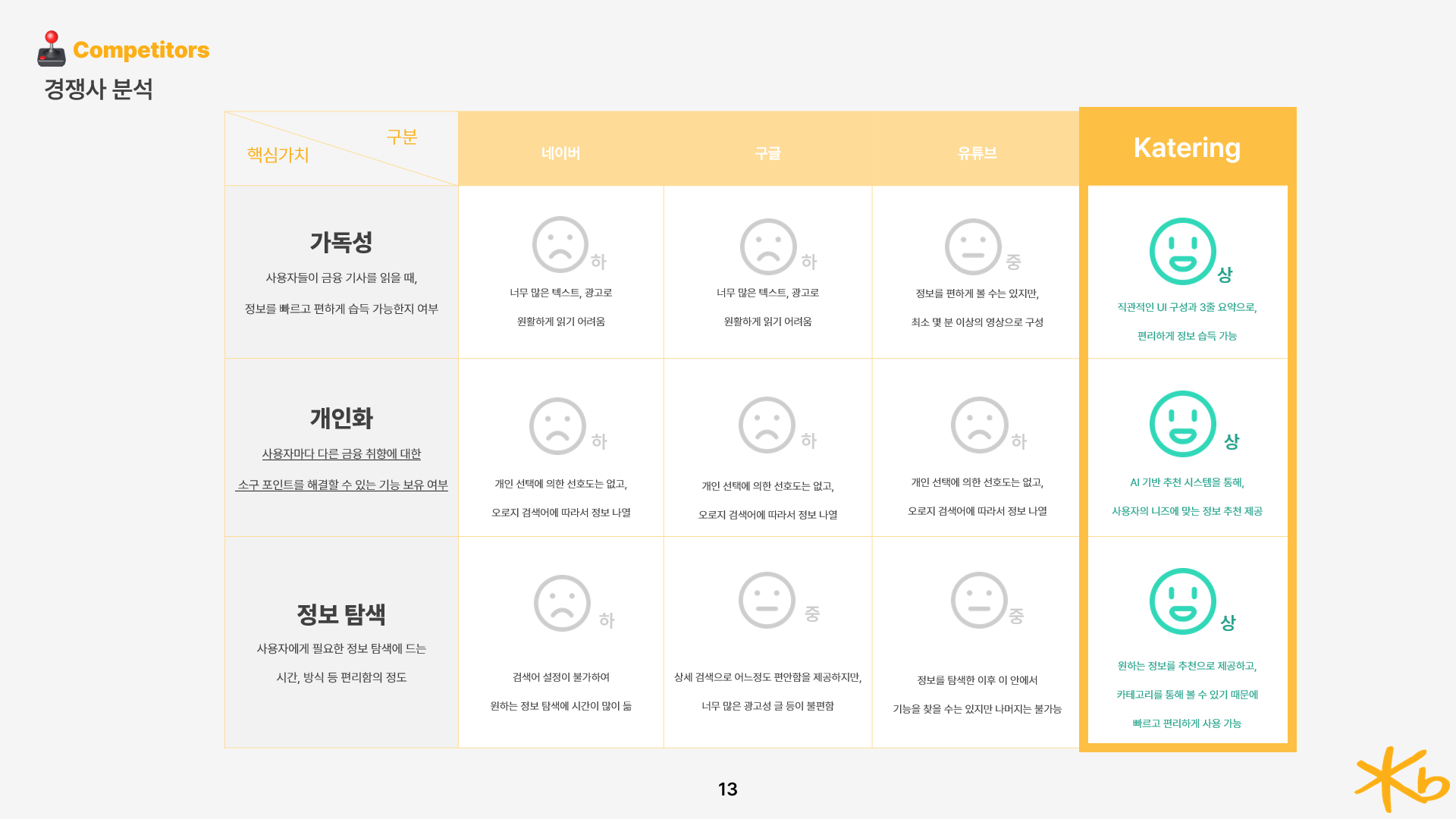Image resolution: width=1456 pixels, height=819 pixels.
Task: Select the 구글 column header
Action: (767, 153)
